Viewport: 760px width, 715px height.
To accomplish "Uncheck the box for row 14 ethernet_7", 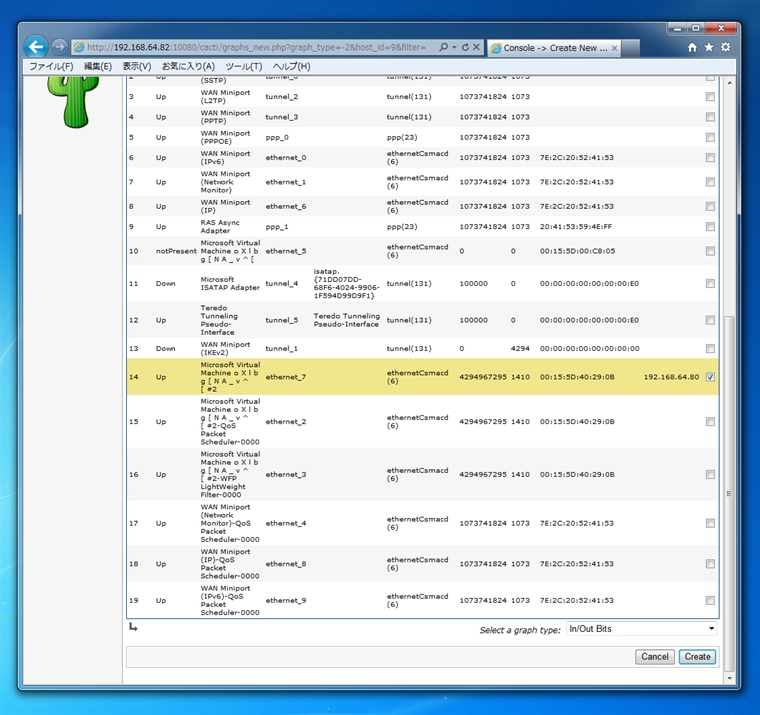I will tap(710, 377).
